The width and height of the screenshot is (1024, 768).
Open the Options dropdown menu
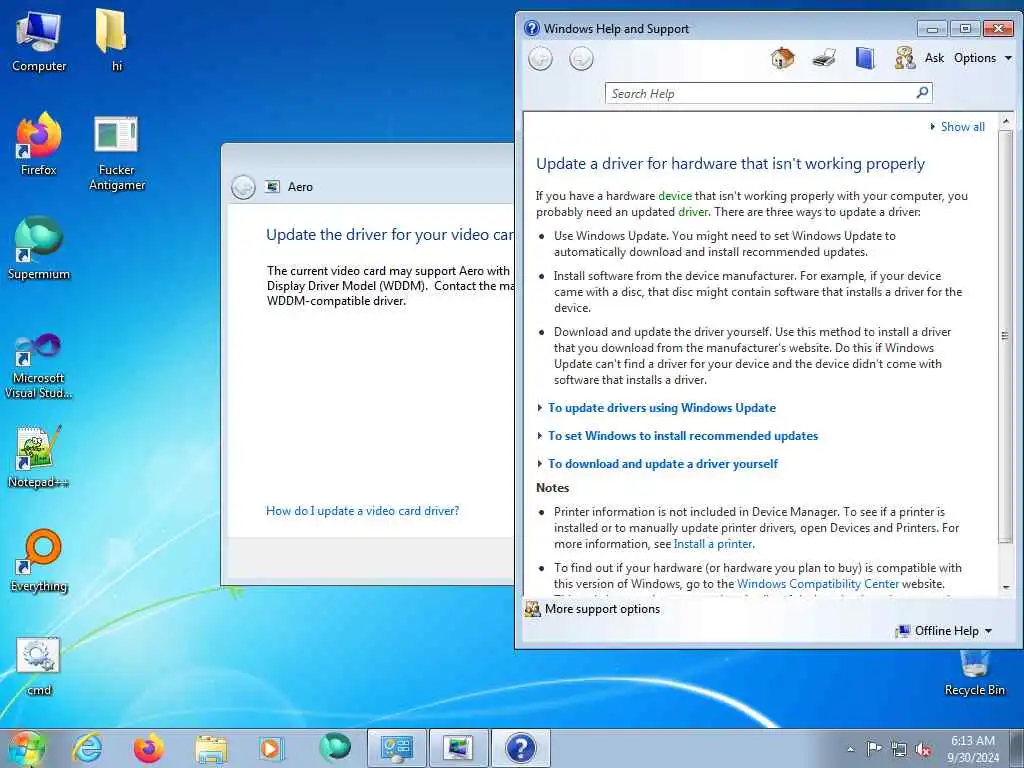click(x=983, y=58)
